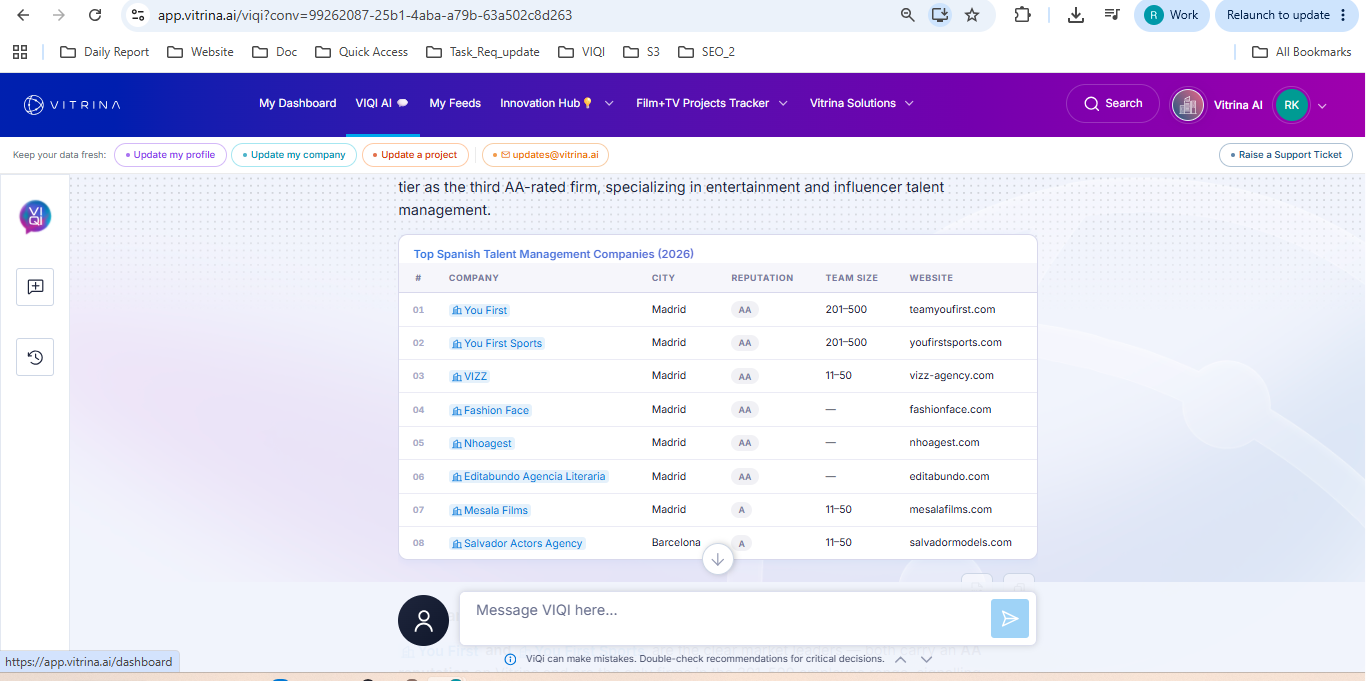The height and width of the screenshot is (681, 1366).
Task: Open the Vitrina AI company avatar image
Action: (x=1188, y=105)
